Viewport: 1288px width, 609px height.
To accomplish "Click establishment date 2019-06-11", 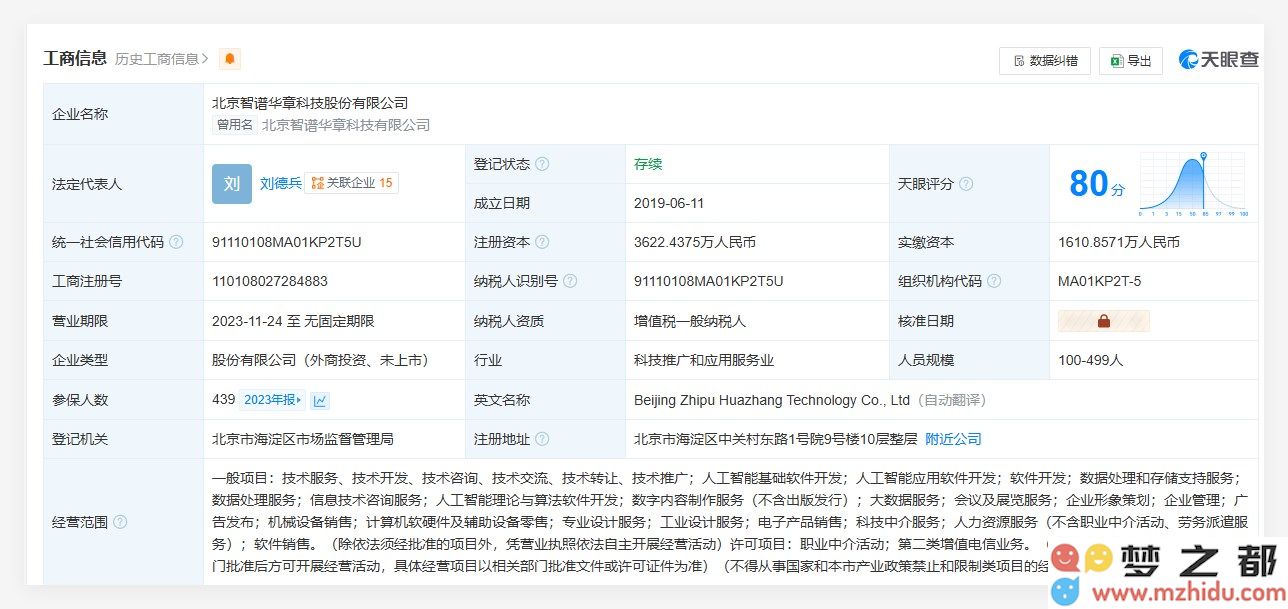I will tap(669, 203).
